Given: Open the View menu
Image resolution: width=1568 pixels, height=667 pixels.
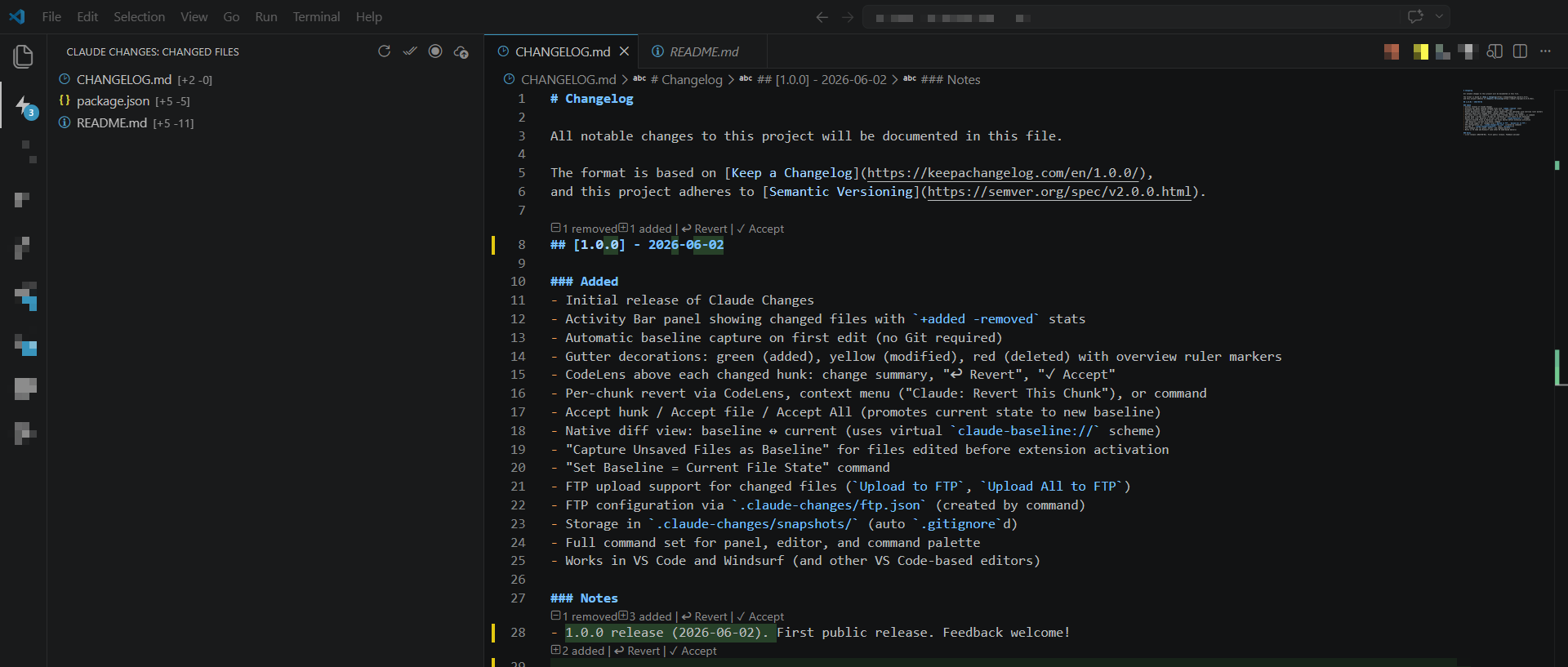Looking at the screenshot, I should point(194,16).
